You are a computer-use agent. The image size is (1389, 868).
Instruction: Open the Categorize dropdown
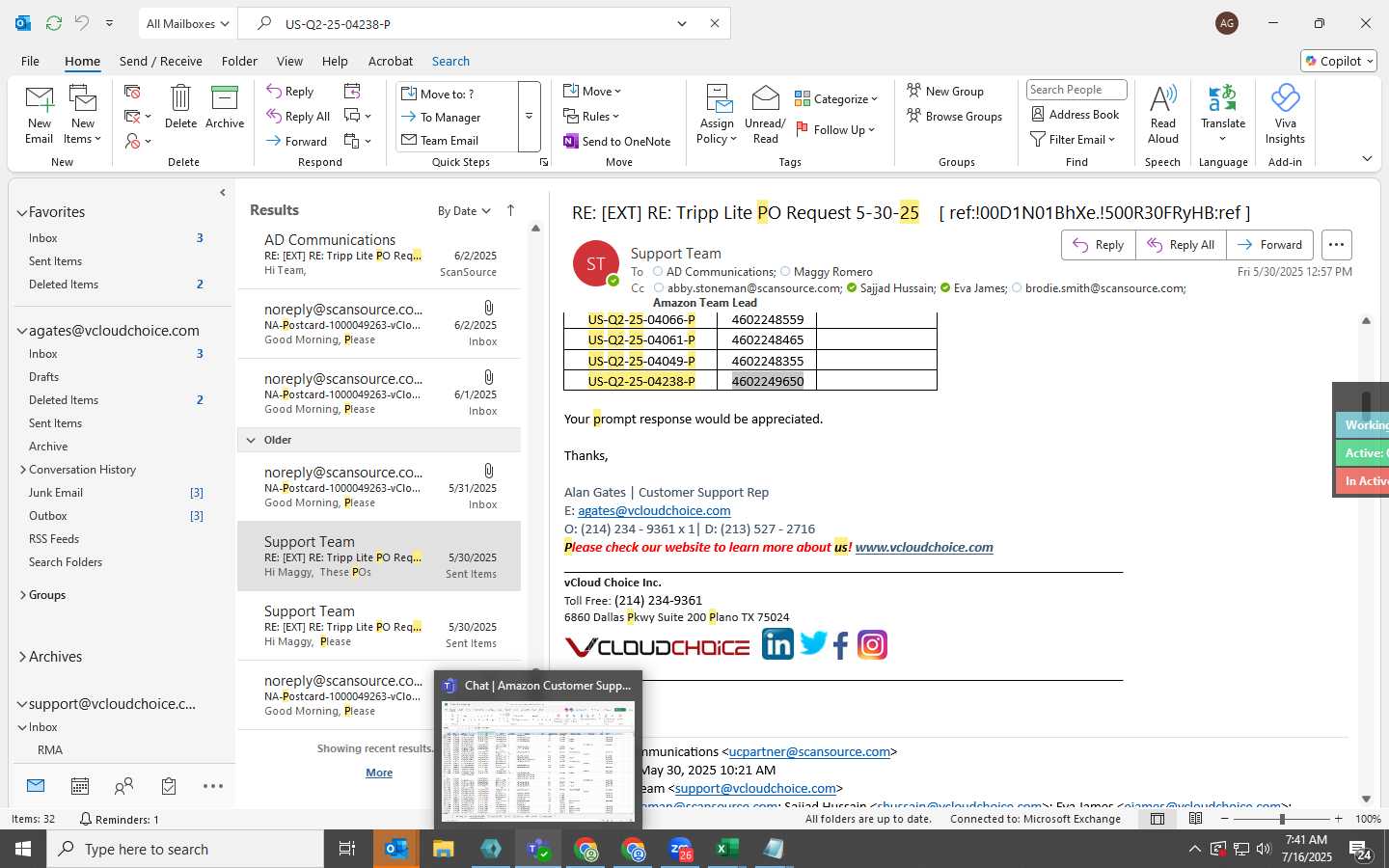tap(836, 98)
